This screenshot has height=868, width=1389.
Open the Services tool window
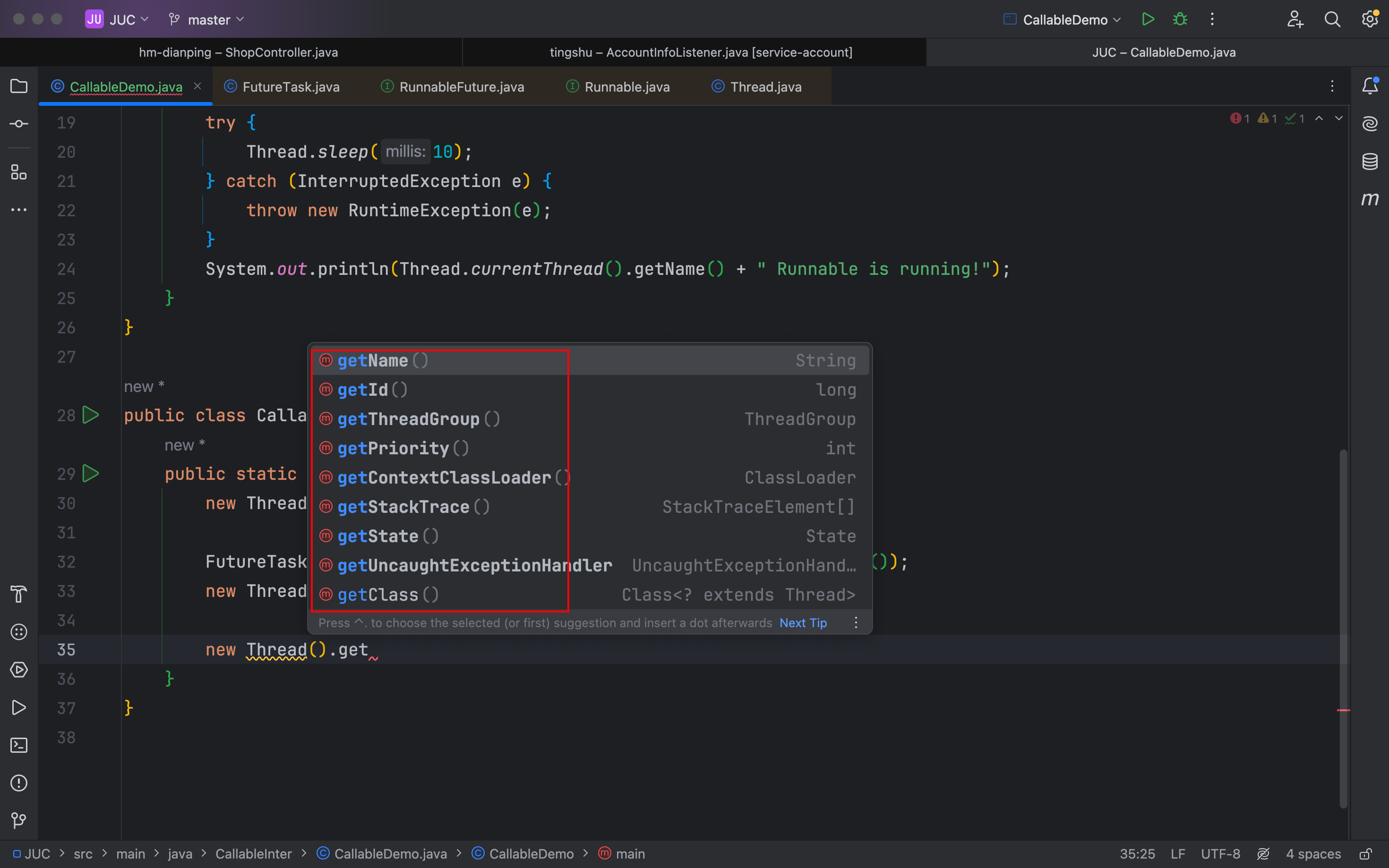click(19, 669)
